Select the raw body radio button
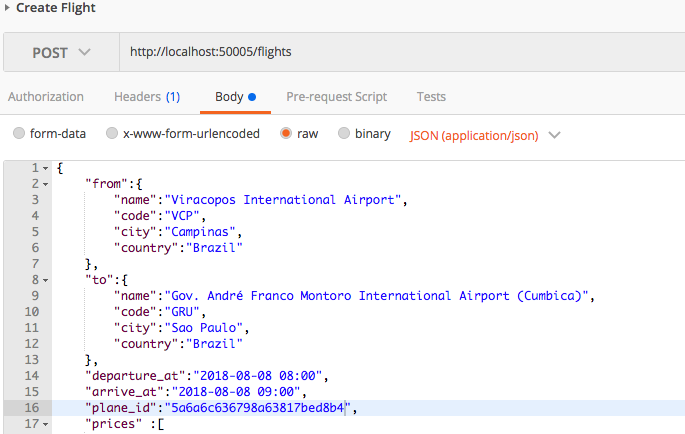 pyautogui.click(x=286, y=133)
